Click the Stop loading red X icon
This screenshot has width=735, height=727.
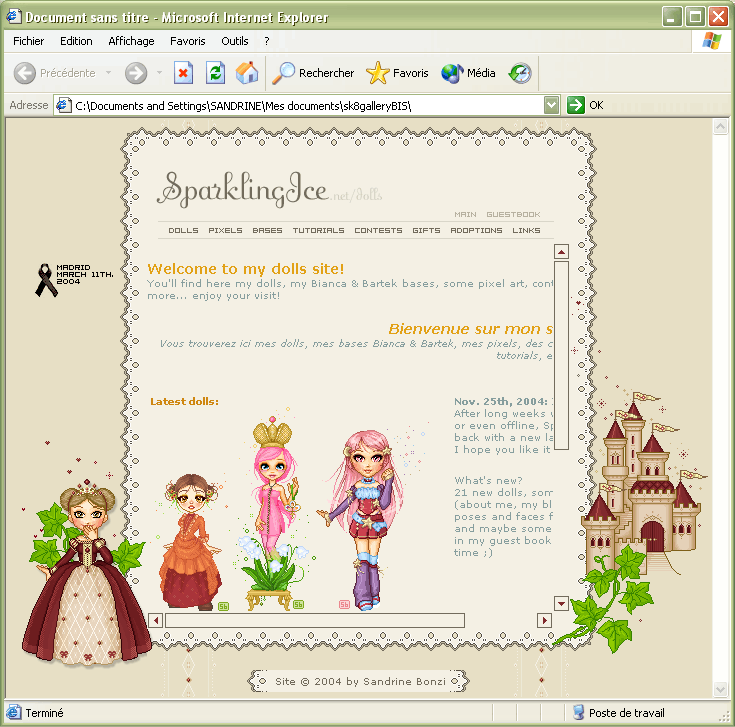(184, 73)
